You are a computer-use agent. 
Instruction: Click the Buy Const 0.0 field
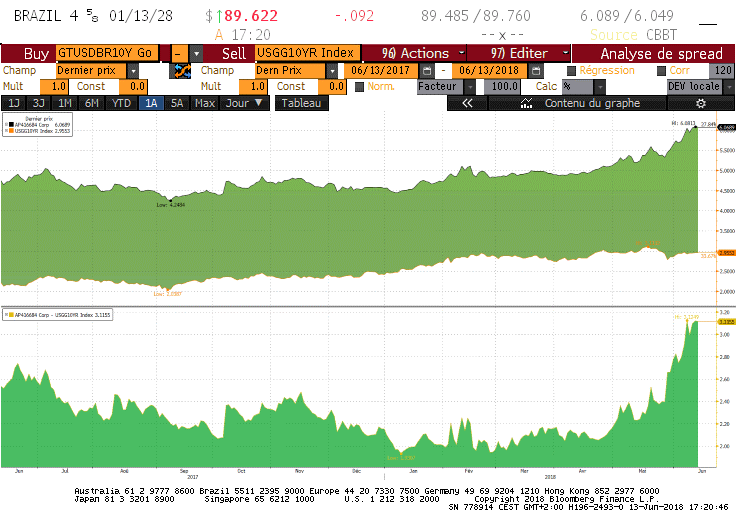click(x=133, y=87)
